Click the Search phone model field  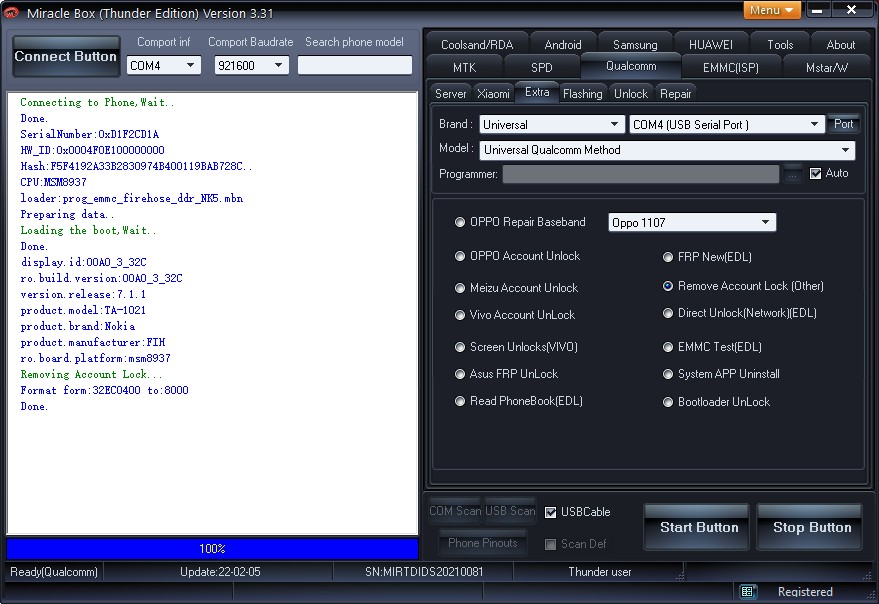click(x=354, y=65)
